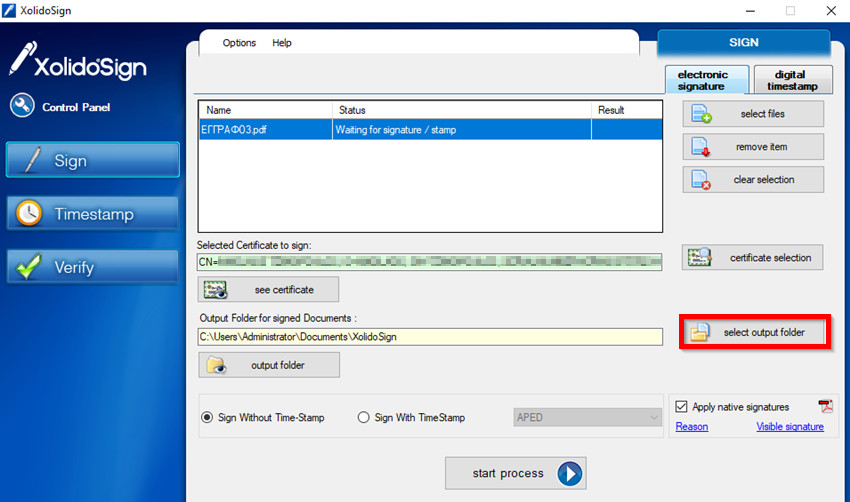
Task: Open the Visible signature link
Action: click(x=790, y=427)
